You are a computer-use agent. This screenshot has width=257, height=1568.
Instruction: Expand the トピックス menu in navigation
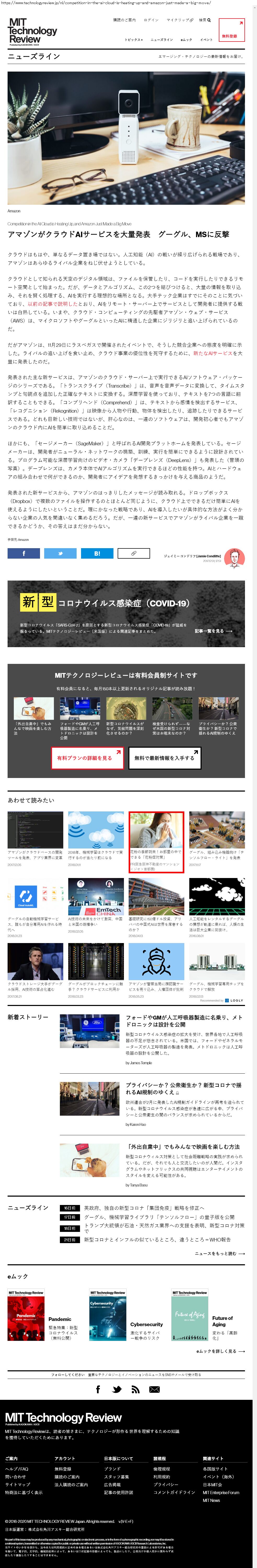click(133, 39)
